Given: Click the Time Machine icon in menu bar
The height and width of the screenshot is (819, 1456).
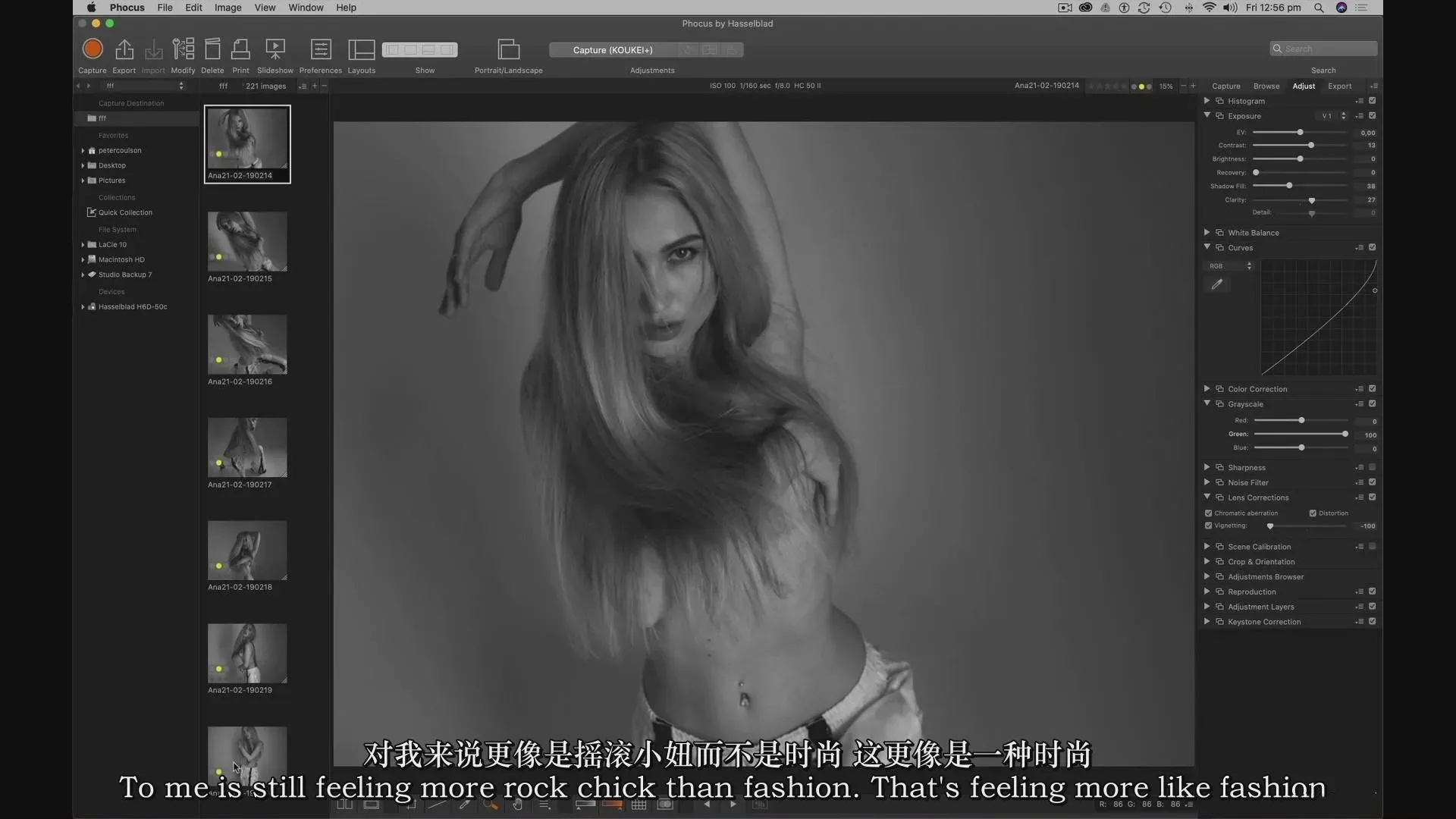Looking at the screenshot, I should (1166, 8).
